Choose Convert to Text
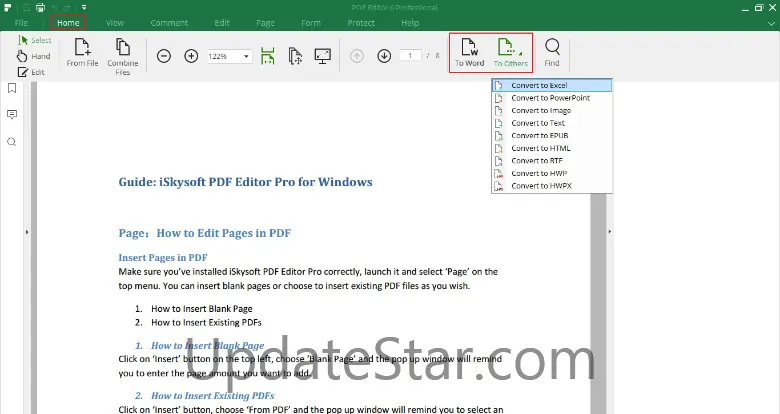The width and height of the screenshot is (780, 414). click(552, 123)
